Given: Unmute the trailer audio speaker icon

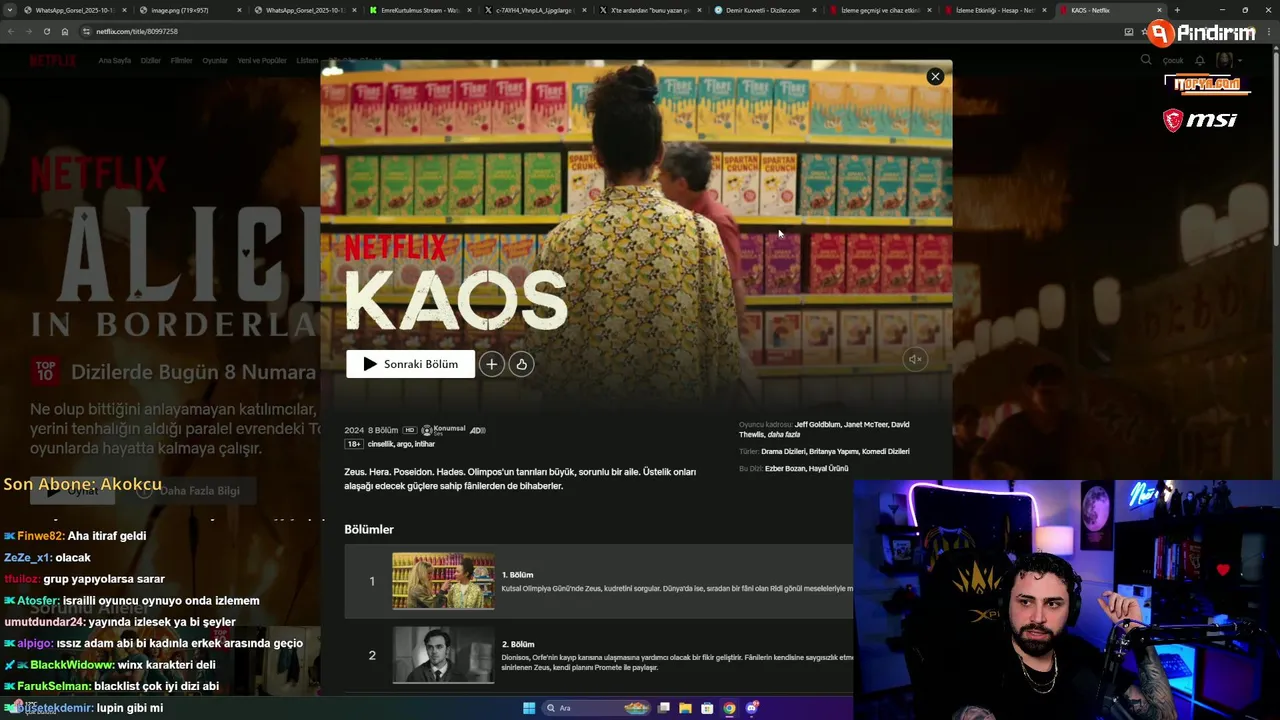Looking at the screenshot, I should click(914, 360).
